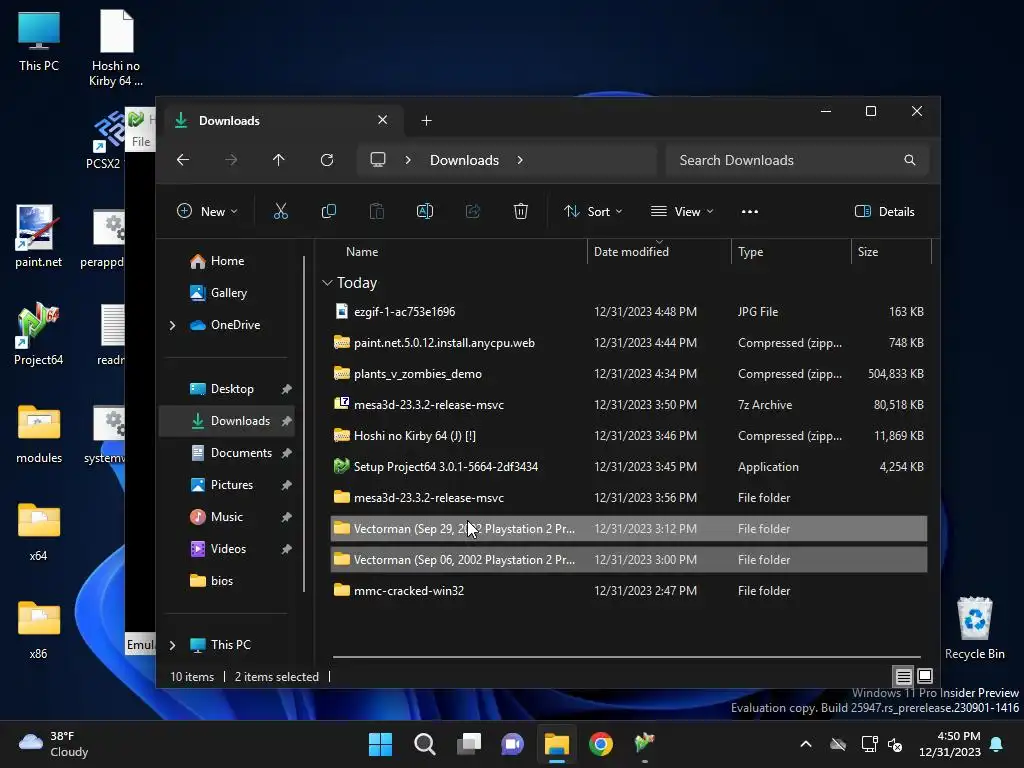Select the ezgif-1-ac753e1696 file
The image size is (1024, 768).
coord(629,312)
